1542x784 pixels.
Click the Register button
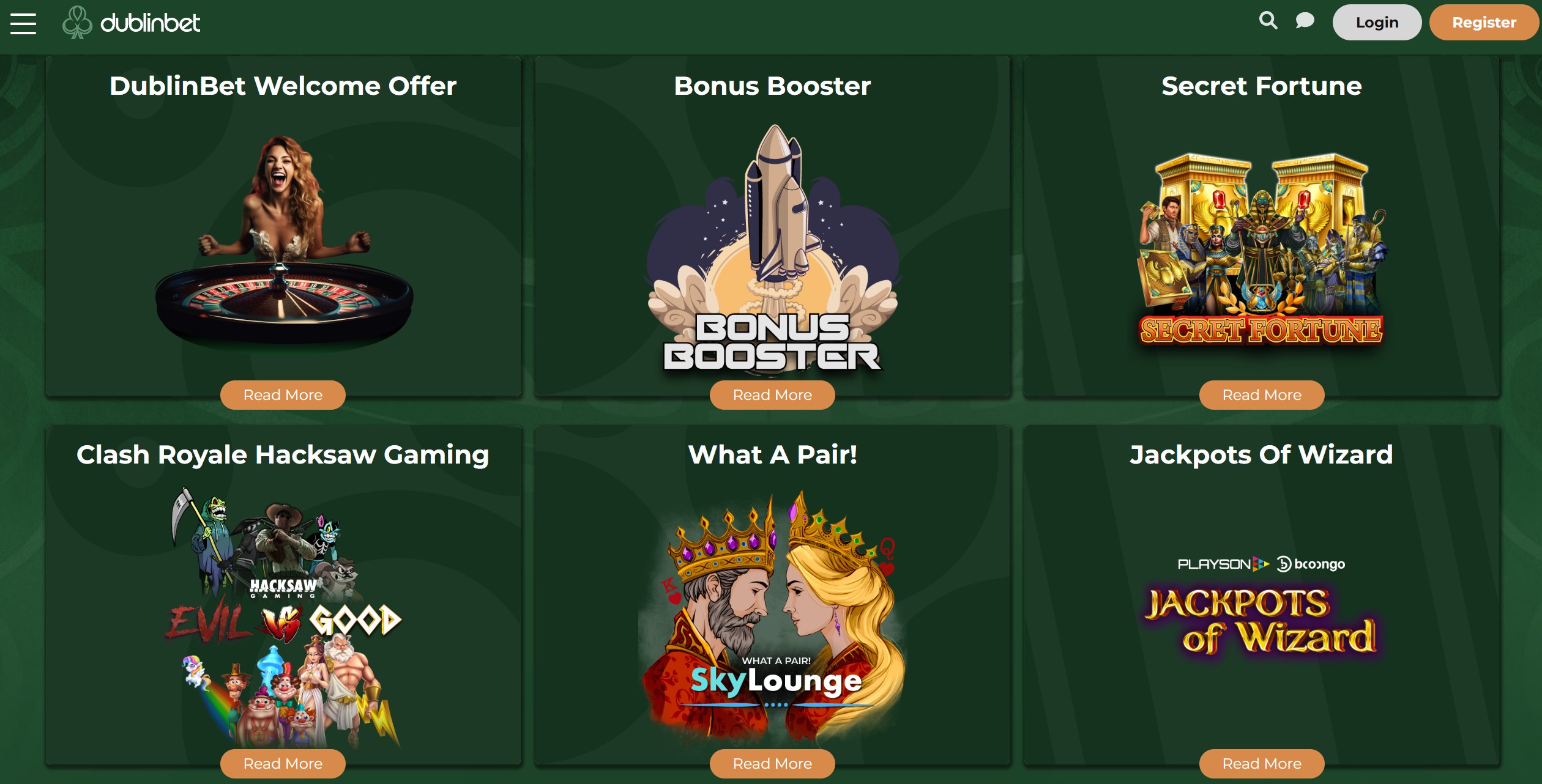(x=1484, y=23)
